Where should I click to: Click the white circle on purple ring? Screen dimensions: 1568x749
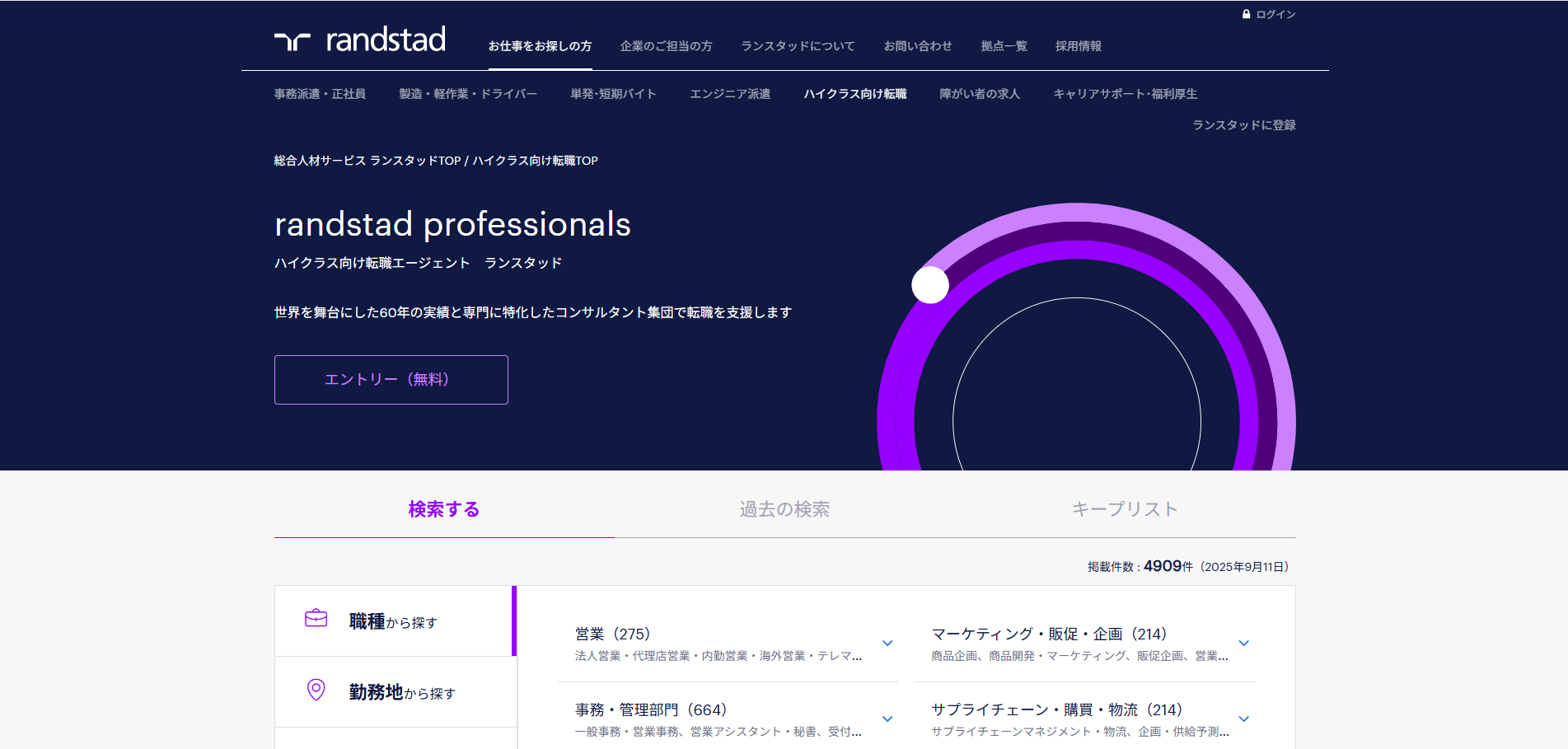(x=930, y=285)
